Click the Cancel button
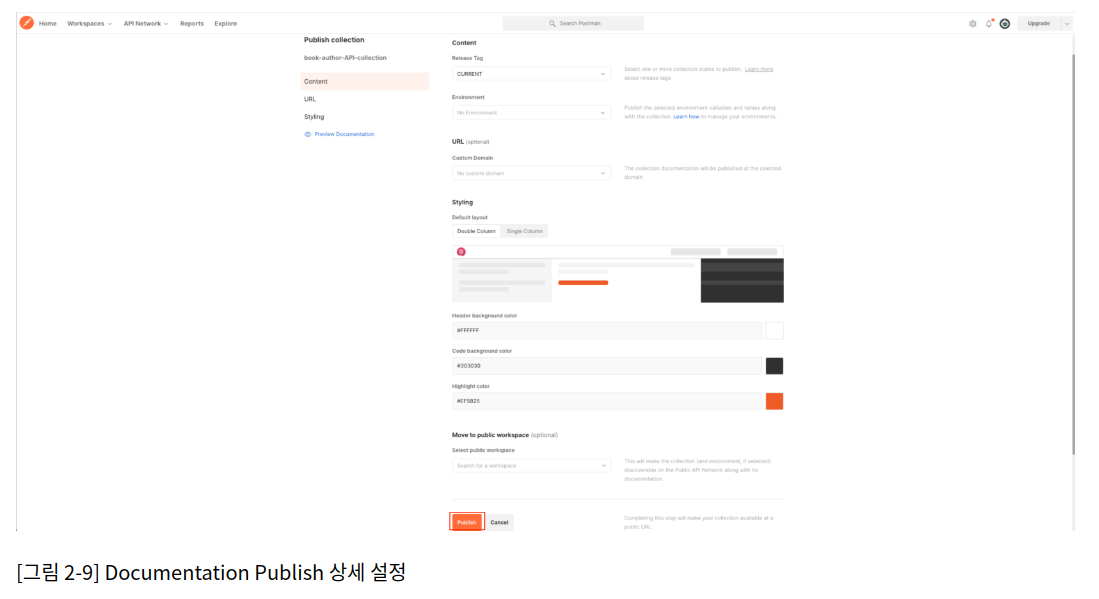Screen dimensions: 1099x599 [x=500, y=523]
